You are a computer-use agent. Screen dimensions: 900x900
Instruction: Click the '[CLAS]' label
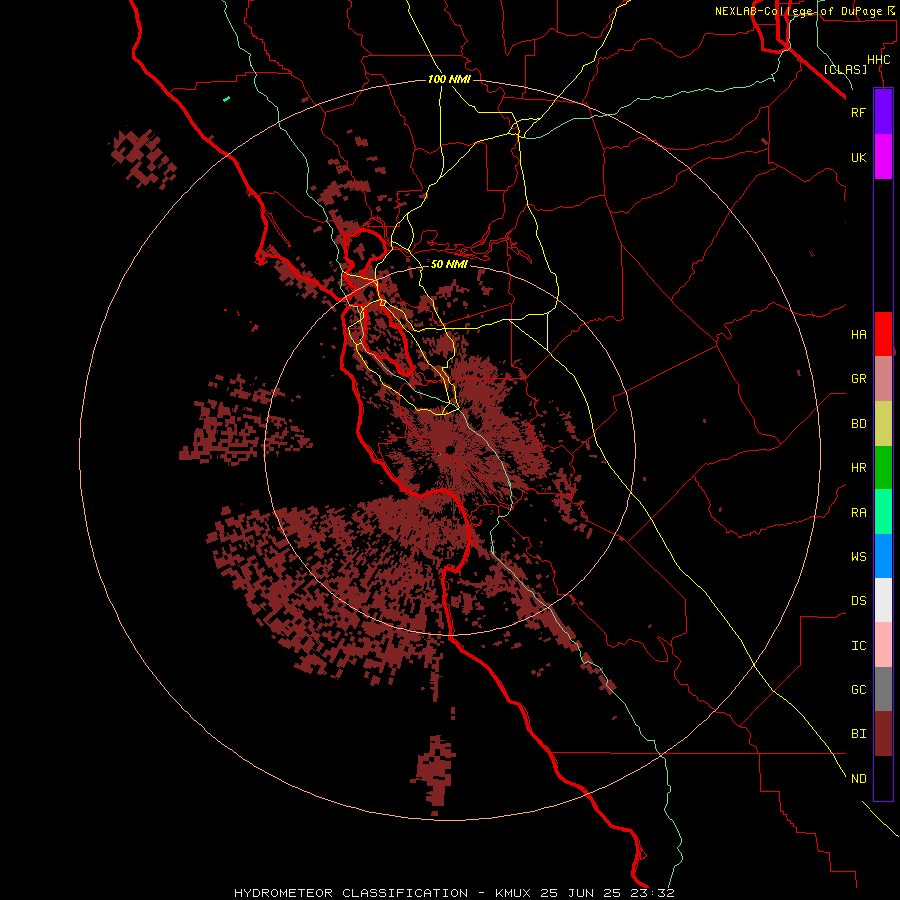point(845,69)
